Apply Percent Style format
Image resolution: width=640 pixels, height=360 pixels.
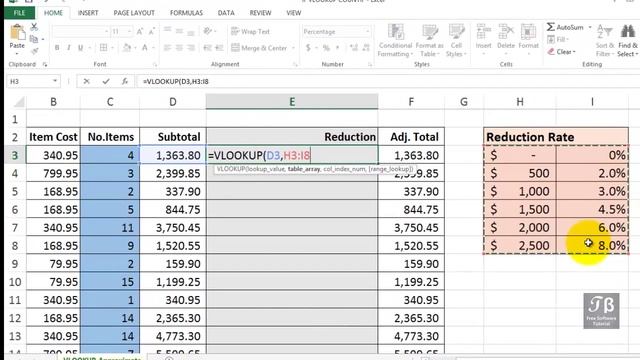[326, 48]
